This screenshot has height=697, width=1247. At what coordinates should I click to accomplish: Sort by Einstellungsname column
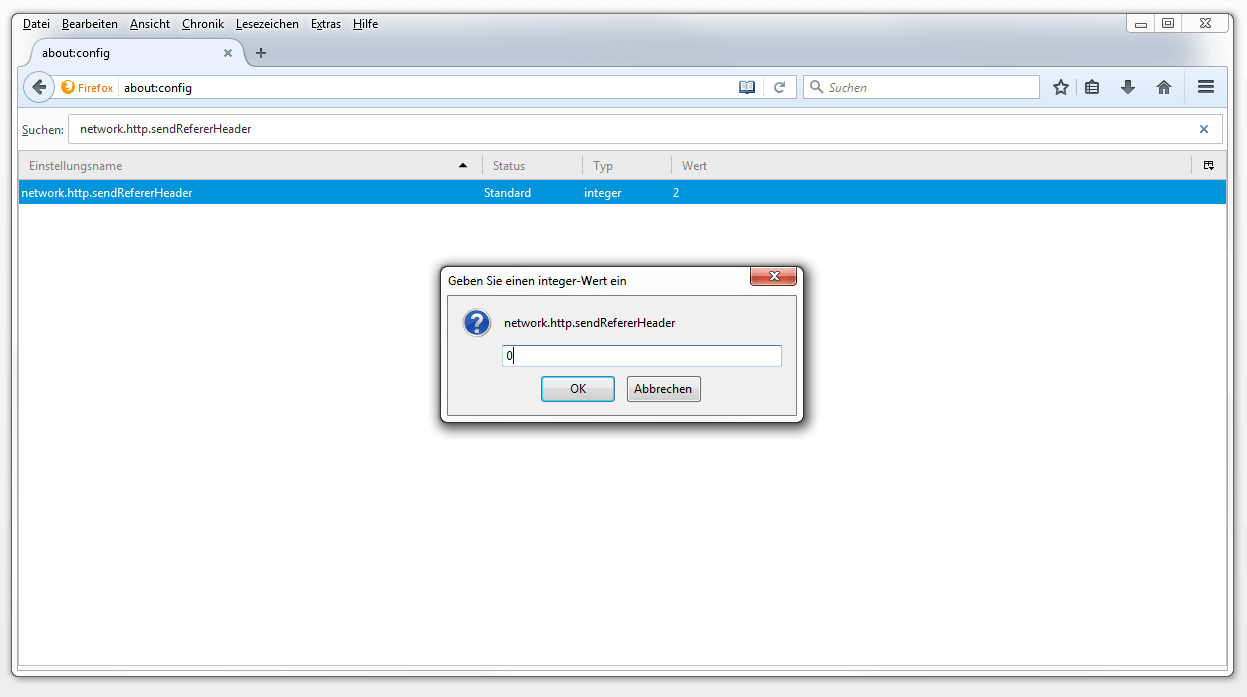(249, 165)
